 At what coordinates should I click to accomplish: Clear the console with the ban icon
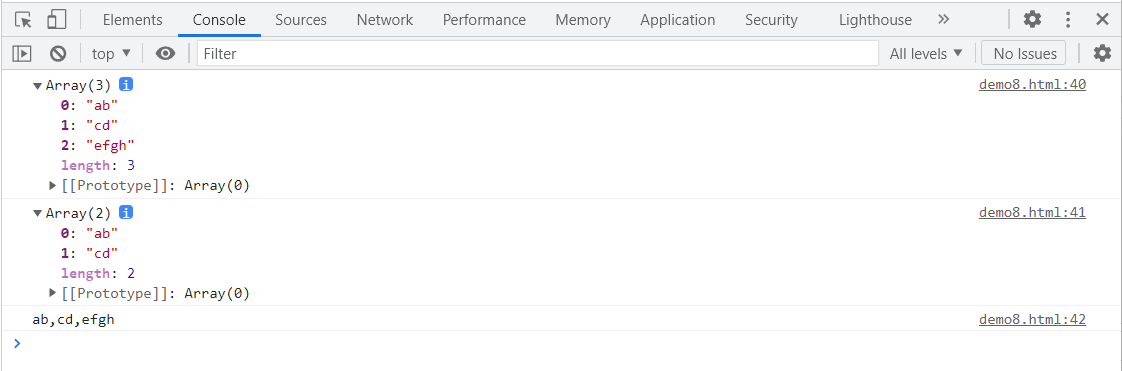(x=58, y=53)
